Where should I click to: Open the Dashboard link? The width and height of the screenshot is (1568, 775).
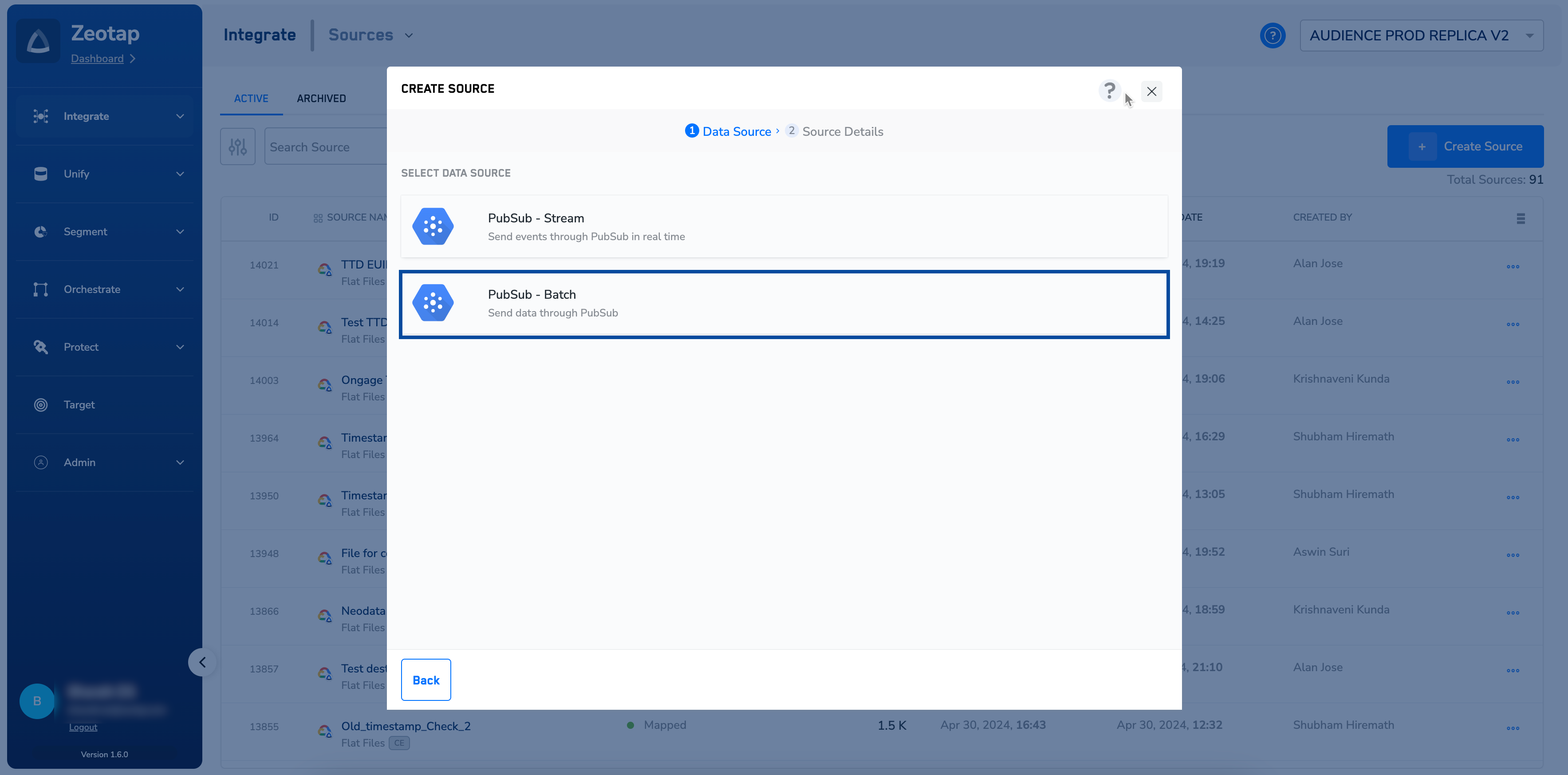click(x=97, y=59)
